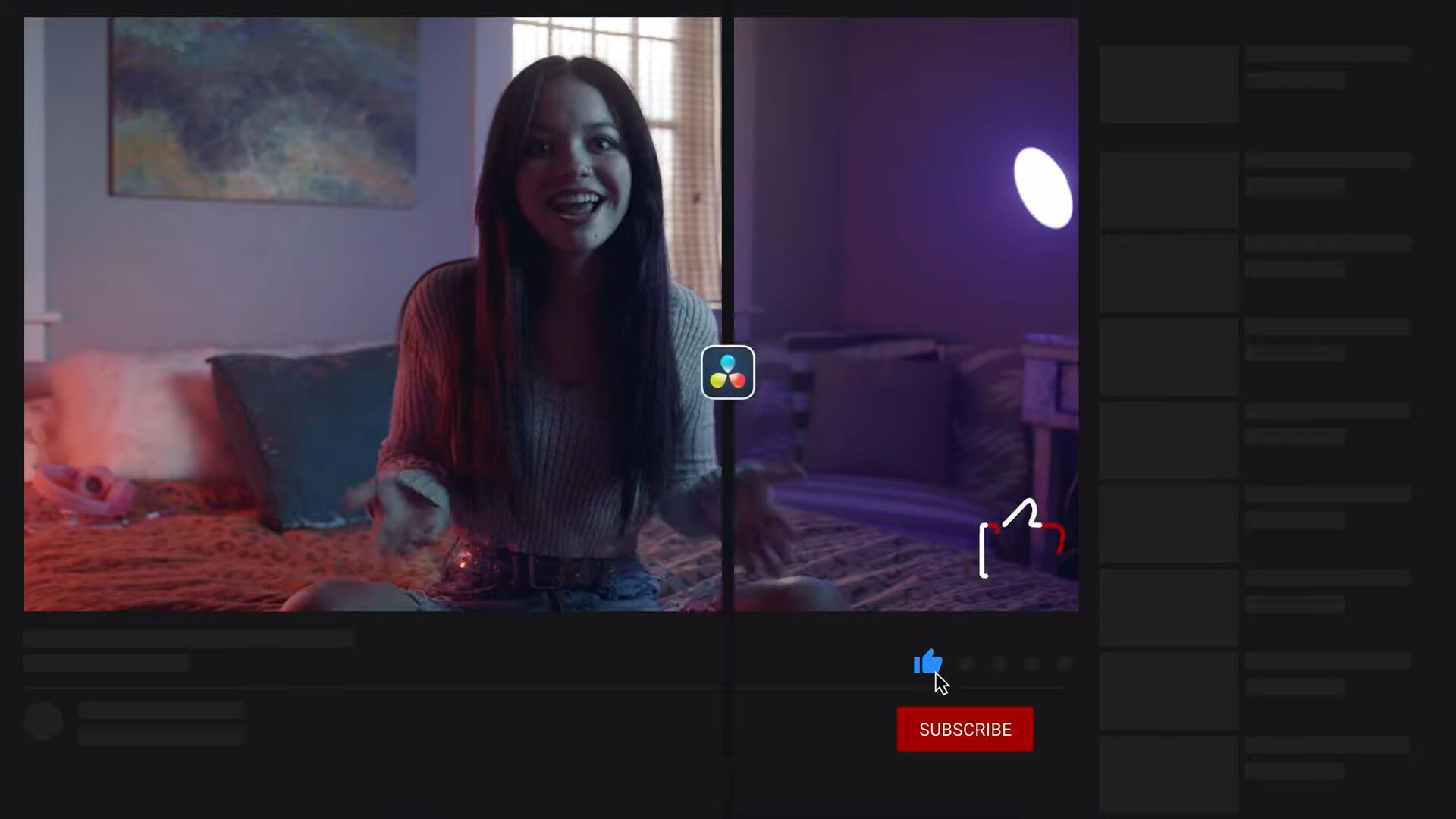Click the last faint round icon in action row
Image resolution: width=1456 pixels, height=819 pixels.
pos(1064,664)
